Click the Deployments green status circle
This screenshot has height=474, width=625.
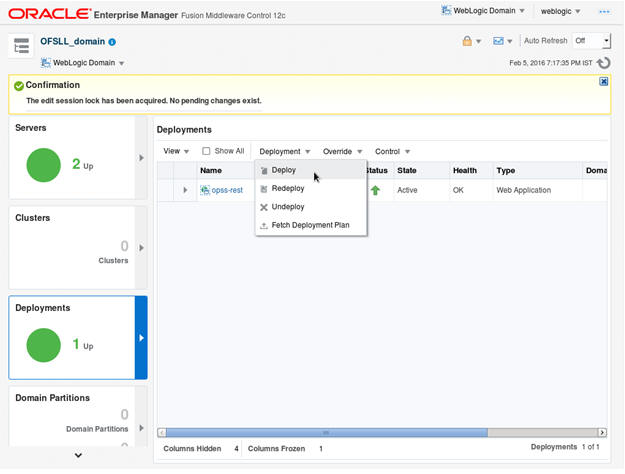coord(43,346)
